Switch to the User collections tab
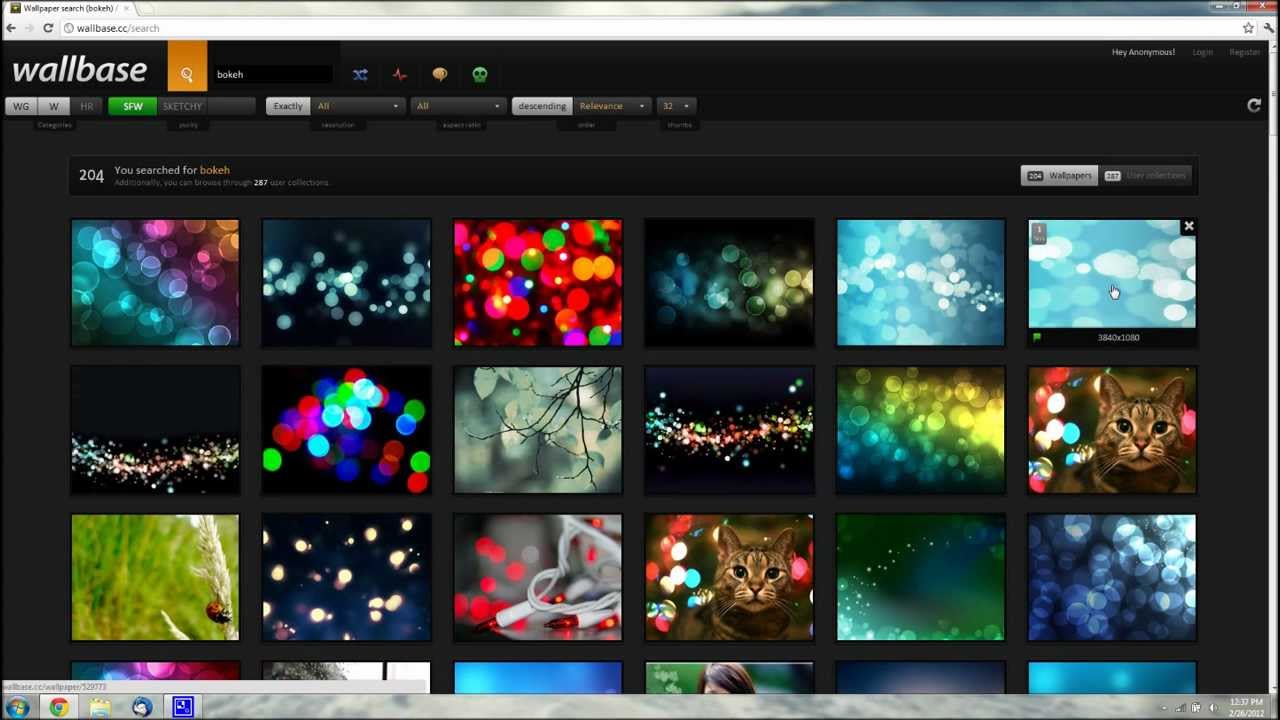 point(1145,176)
